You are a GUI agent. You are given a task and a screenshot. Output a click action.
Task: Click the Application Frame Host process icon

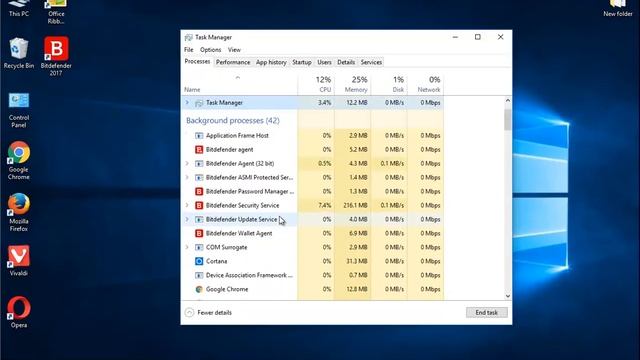(199, 136)
